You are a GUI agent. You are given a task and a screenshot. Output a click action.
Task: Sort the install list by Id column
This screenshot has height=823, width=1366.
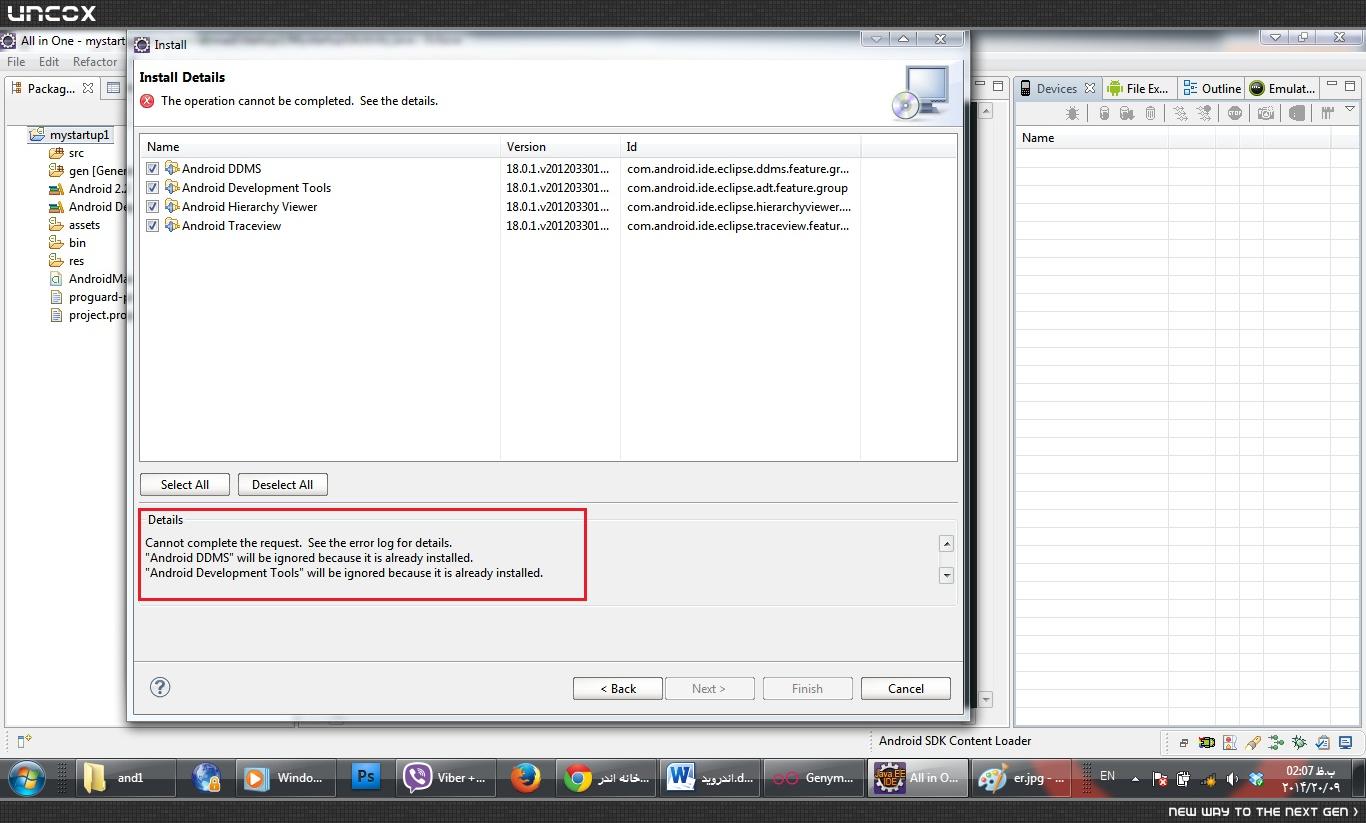tap(740, 147)
